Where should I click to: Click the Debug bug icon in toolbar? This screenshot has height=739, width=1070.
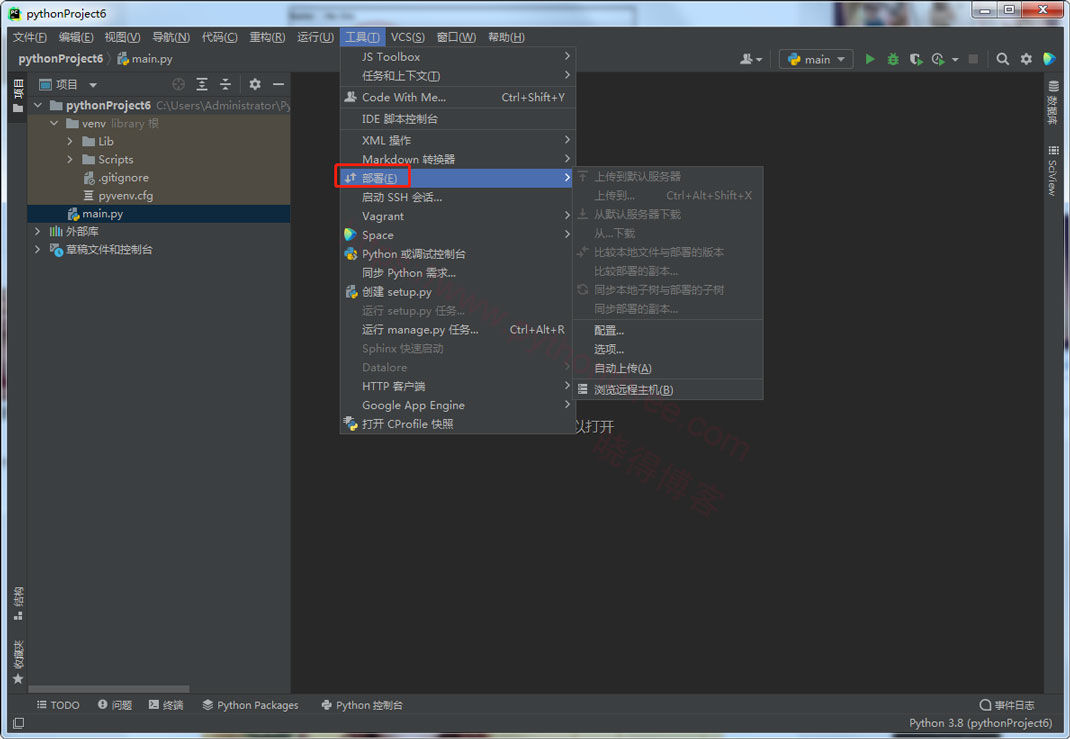[x=893, y=59]
